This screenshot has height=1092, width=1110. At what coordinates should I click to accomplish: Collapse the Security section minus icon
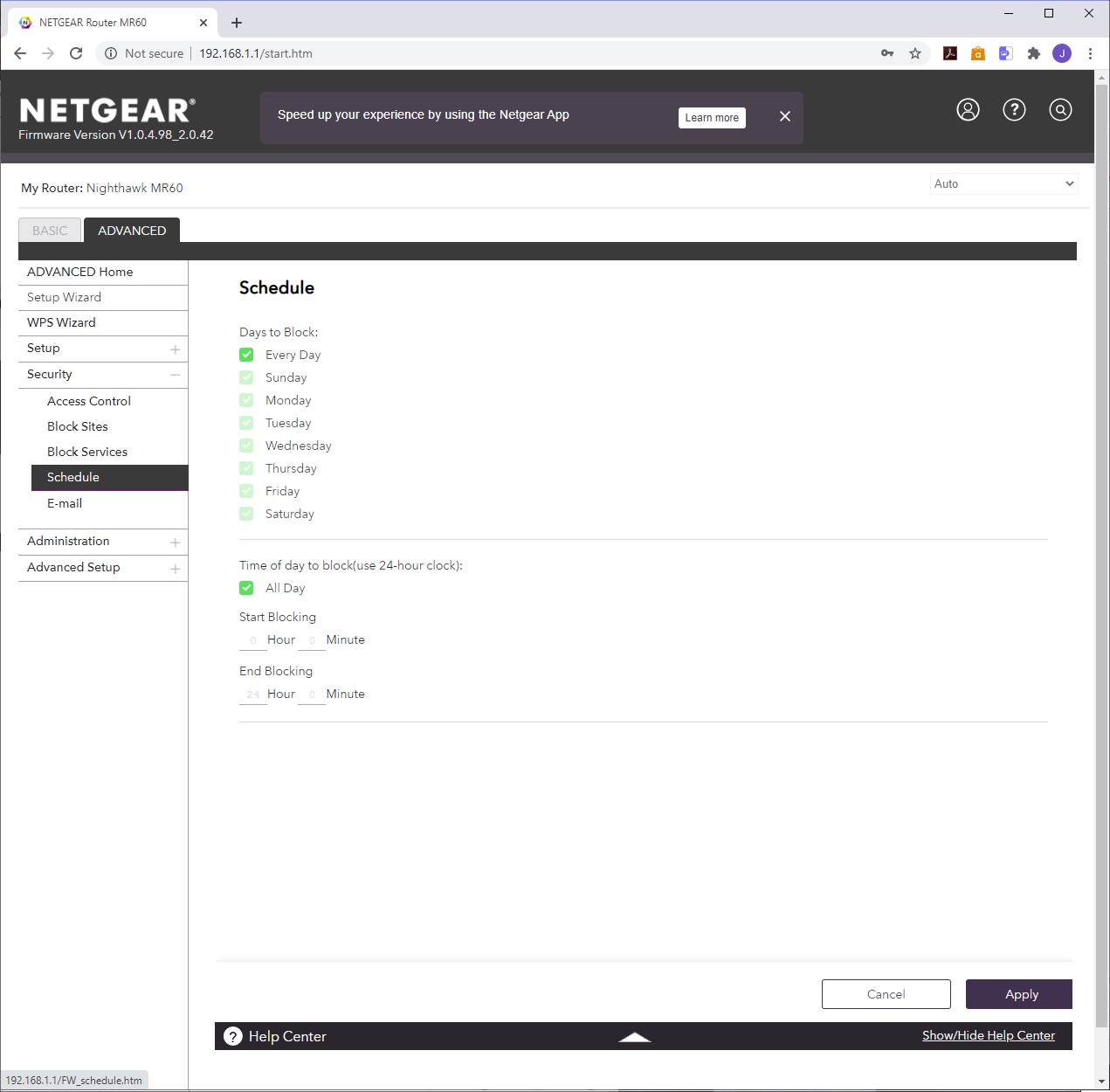tap(175, 375)
